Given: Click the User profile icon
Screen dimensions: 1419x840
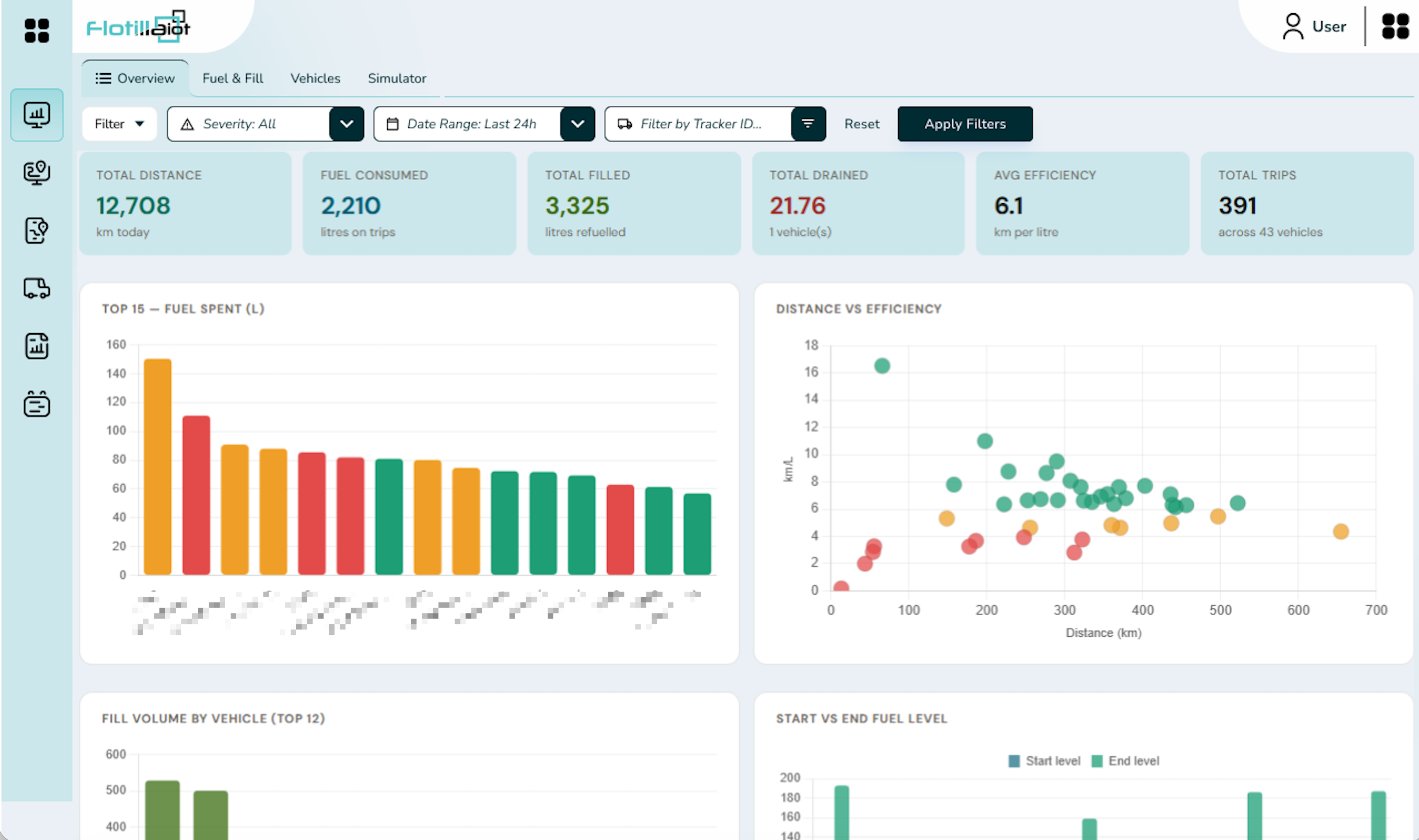Looking at the screenshot, I should (1292, 27).
